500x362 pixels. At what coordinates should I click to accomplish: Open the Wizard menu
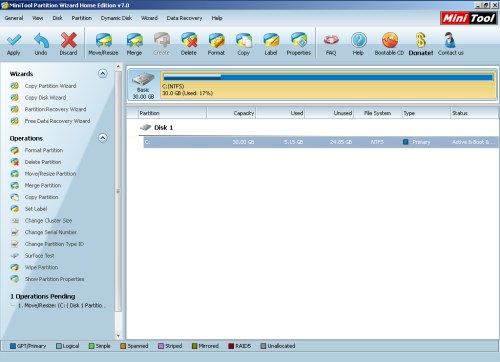(149, 18)
